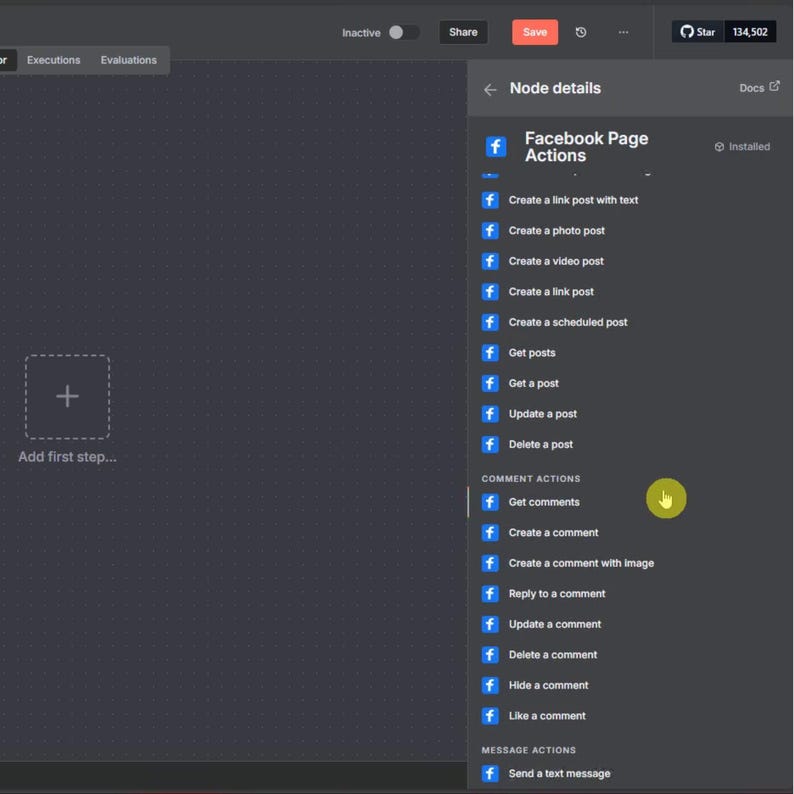Image resolution: width=794 pixels, height=794 pixels.
Task: Click the Facebook icon beside Hide a comment
Action: (x=490, y=685)
